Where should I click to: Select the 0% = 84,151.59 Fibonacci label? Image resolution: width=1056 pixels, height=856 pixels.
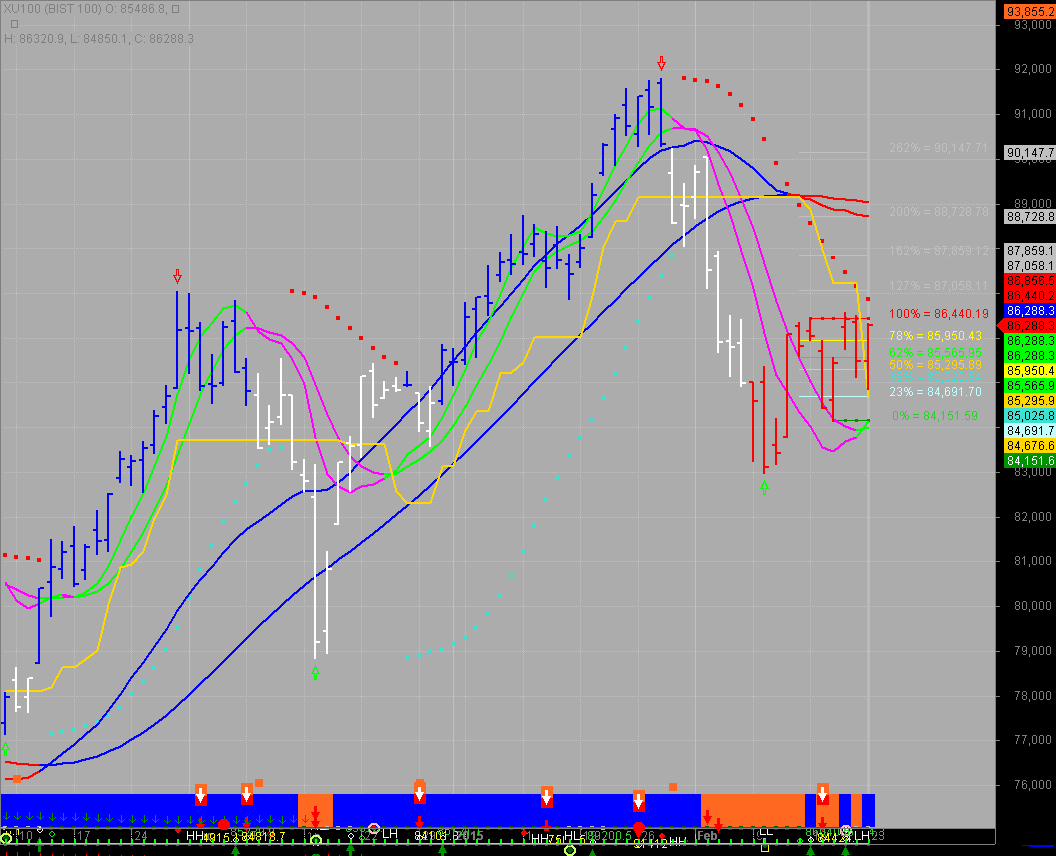pos(933,415)
